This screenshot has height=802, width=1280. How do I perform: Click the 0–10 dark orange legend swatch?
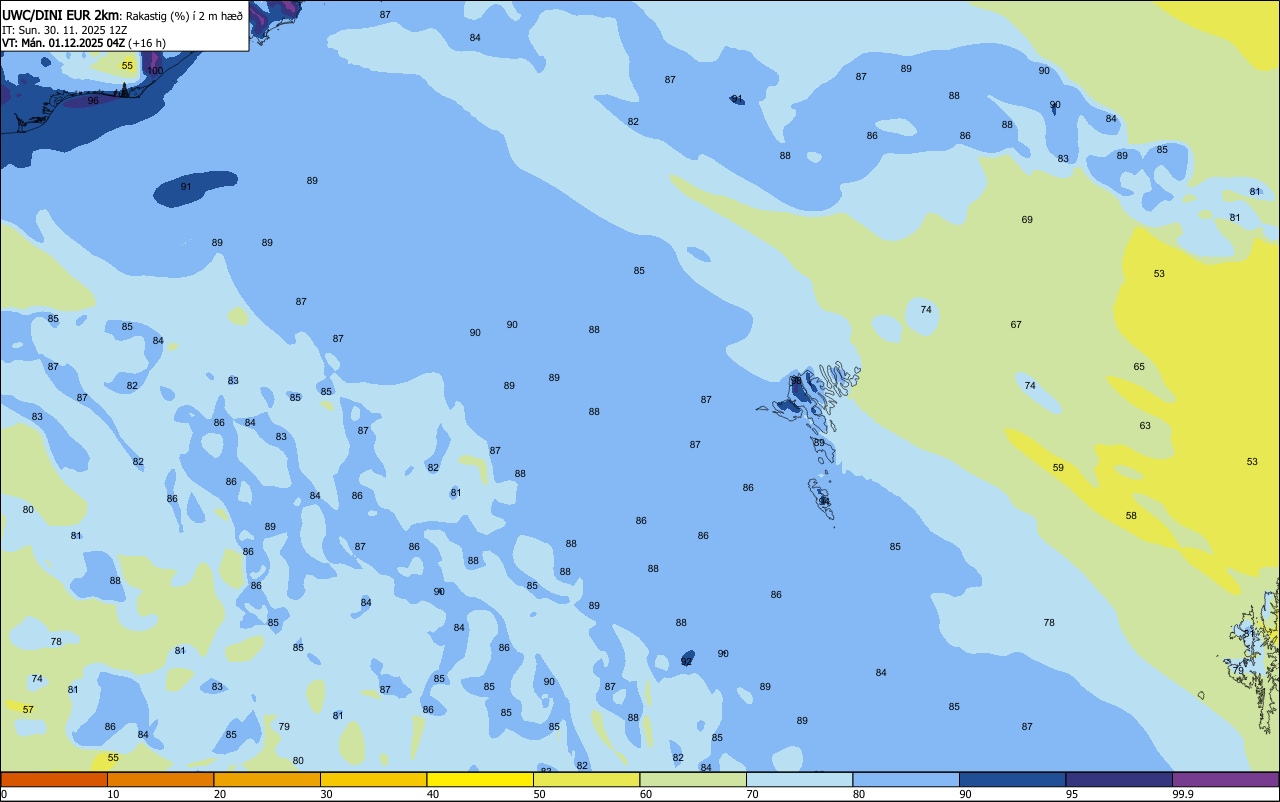(54, 779)
